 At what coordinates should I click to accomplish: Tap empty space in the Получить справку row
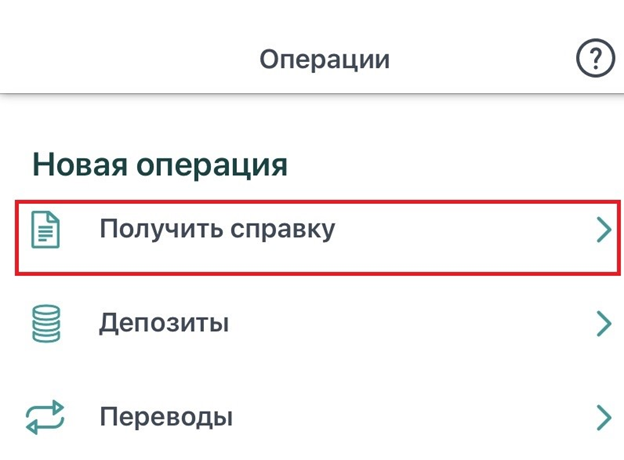[460, 230]
